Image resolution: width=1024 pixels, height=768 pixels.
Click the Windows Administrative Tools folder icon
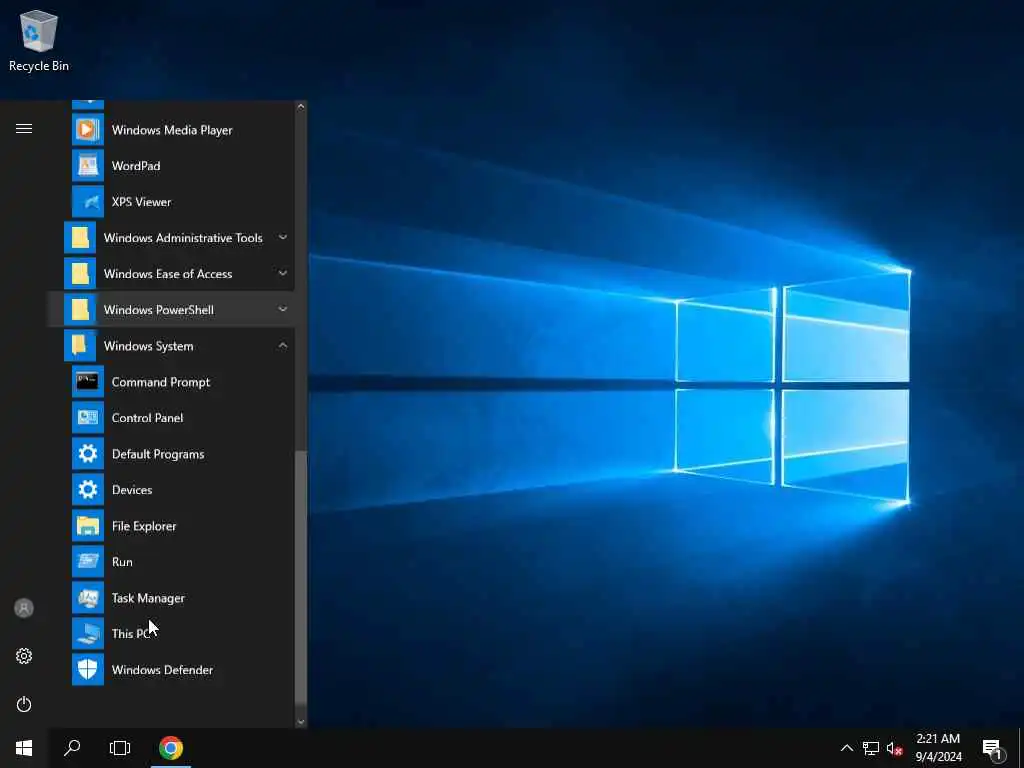tap(80, 238)
